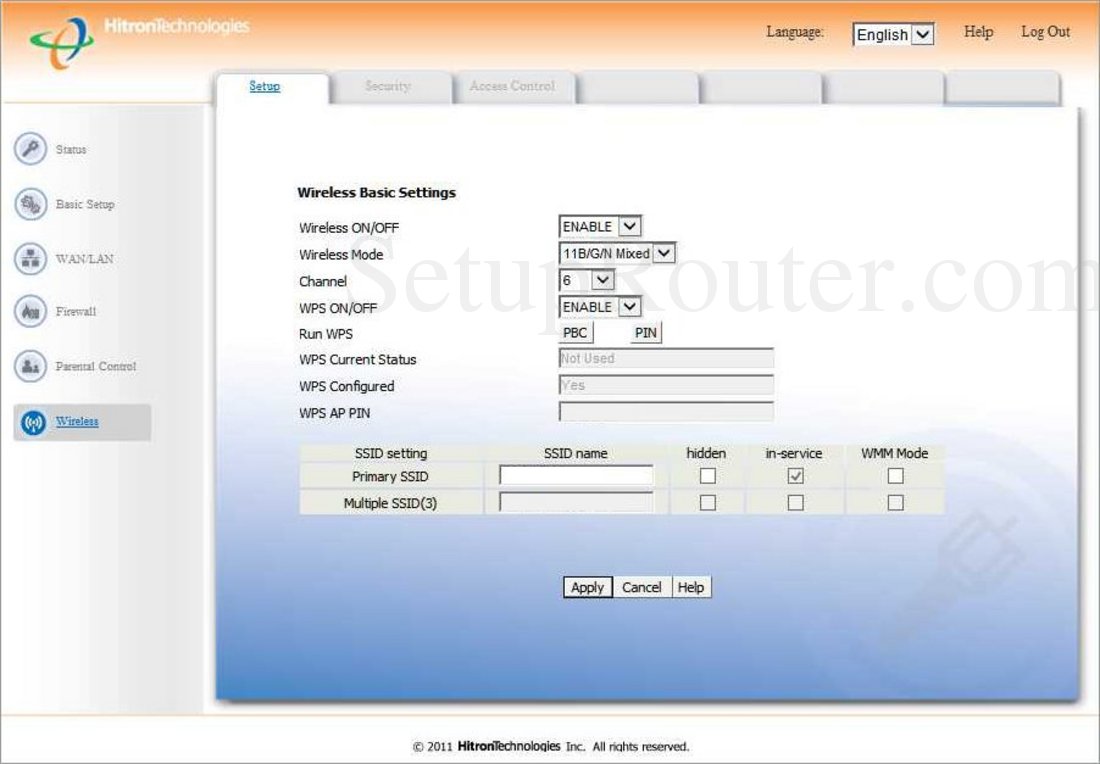The height and width of the screenshot is (764, 1100).
Task: Click the Primary SSID name input field
Action: coord(574,476)
